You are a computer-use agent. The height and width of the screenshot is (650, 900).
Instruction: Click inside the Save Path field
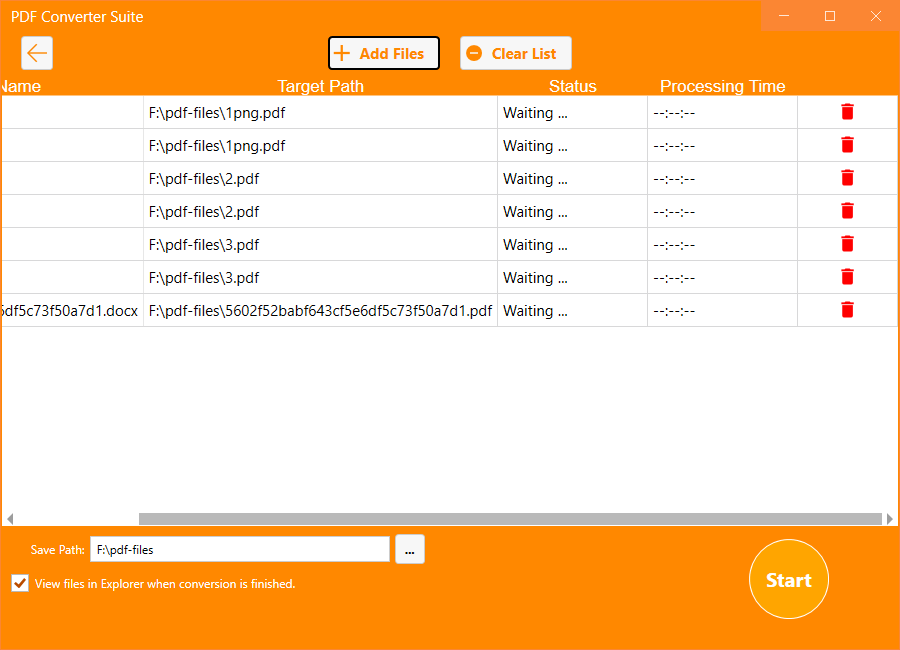click(240, 548)
